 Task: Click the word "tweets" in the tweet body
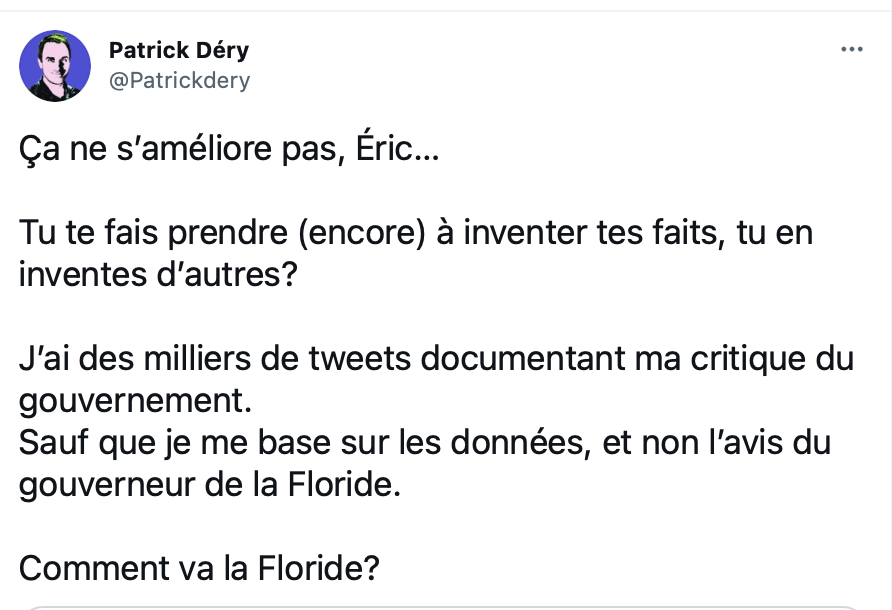click(360, 358)
